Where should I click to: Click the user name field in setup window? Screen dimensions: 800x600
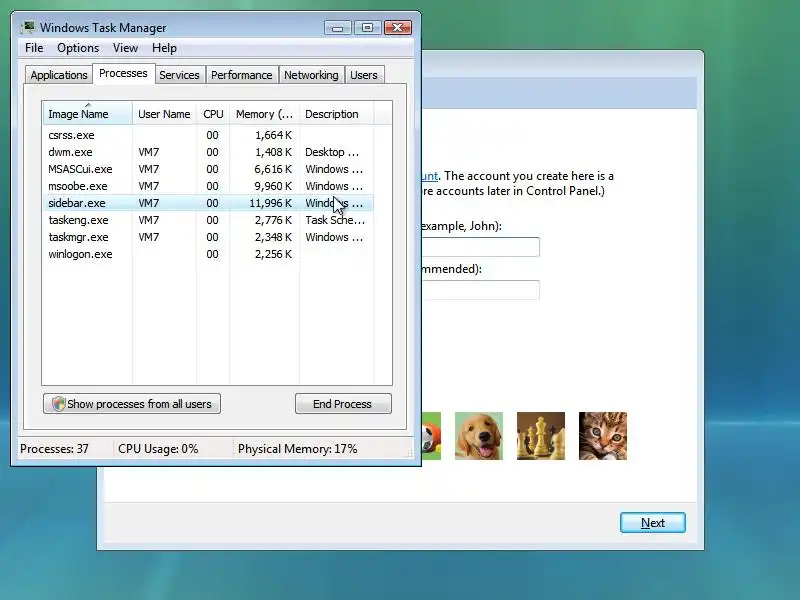pos(481,247)
